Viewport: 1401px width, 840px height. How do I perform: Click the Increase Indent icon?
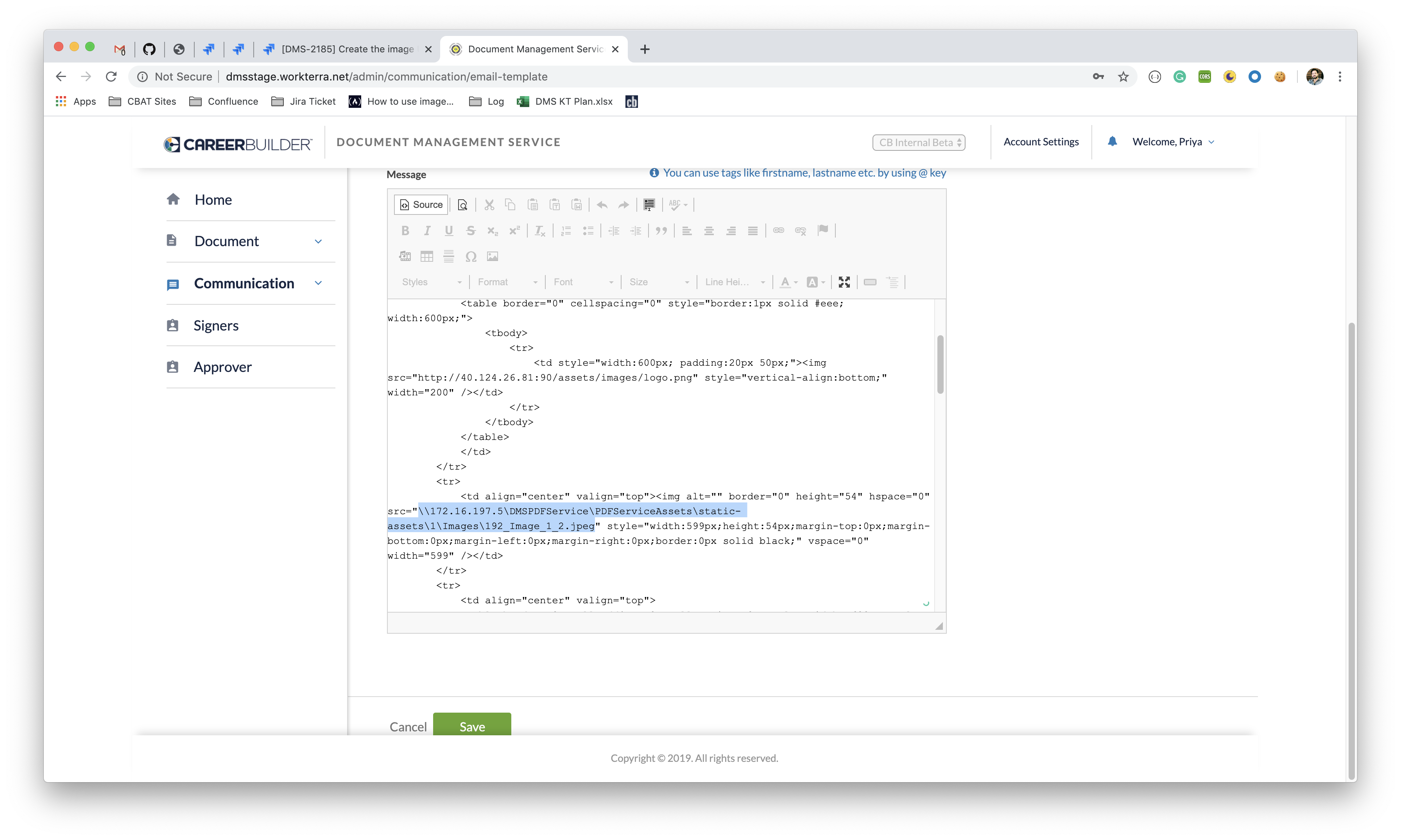coord(636,231)
